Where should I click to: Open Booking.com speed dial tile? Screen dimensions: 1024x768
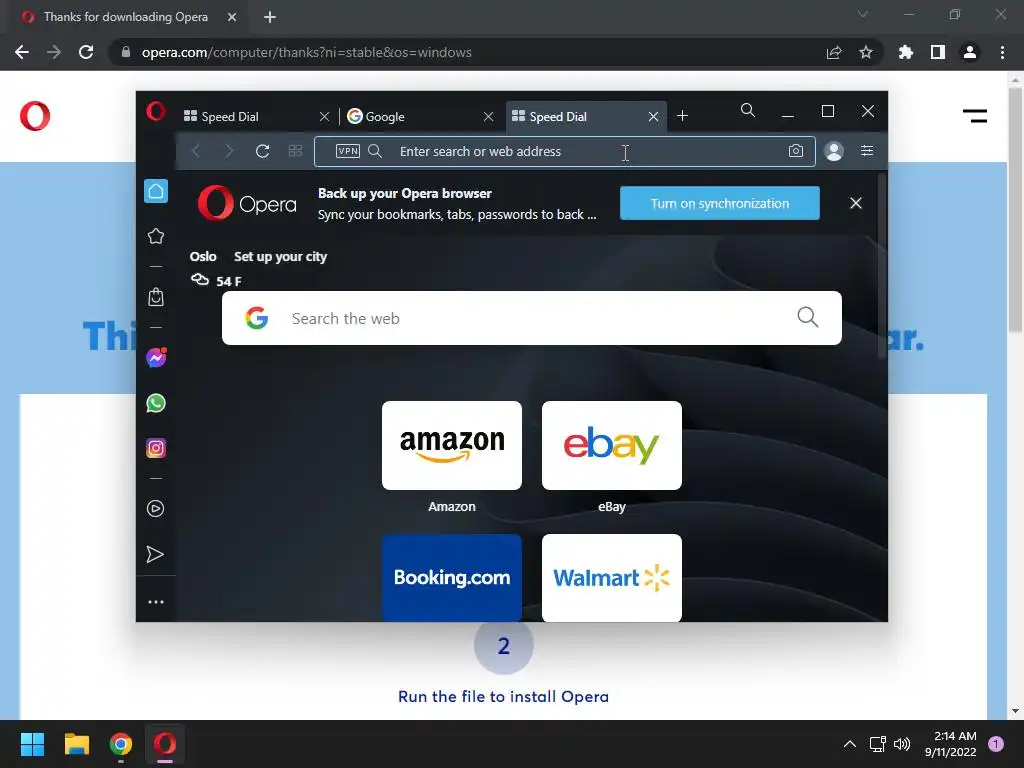pos(451,577)
